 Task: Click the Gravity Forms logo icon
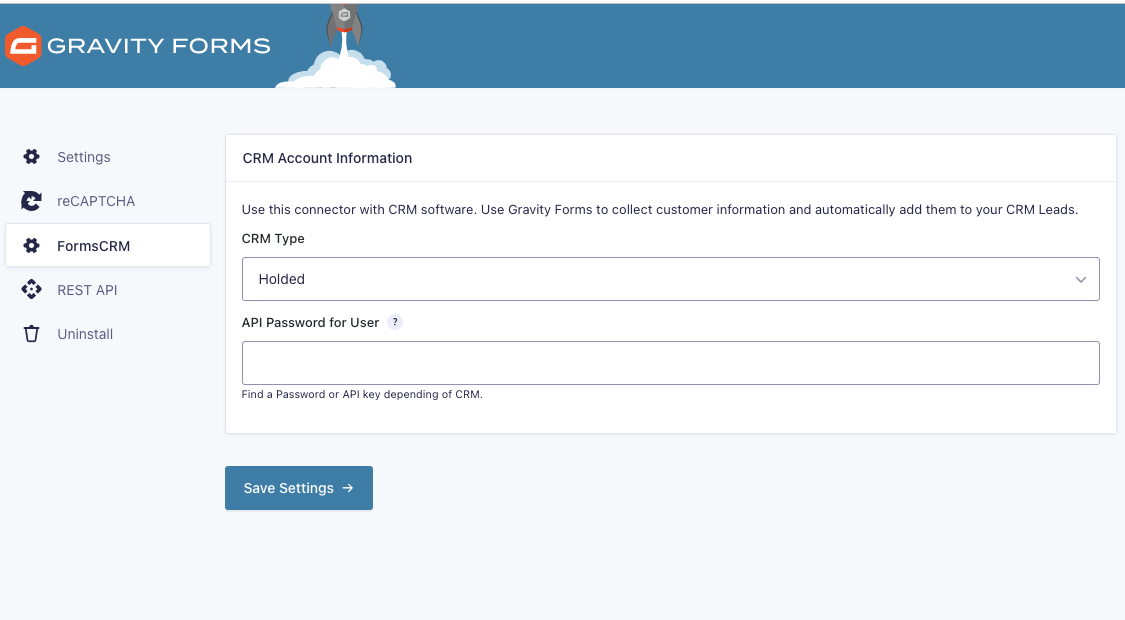tap(22, 46)
